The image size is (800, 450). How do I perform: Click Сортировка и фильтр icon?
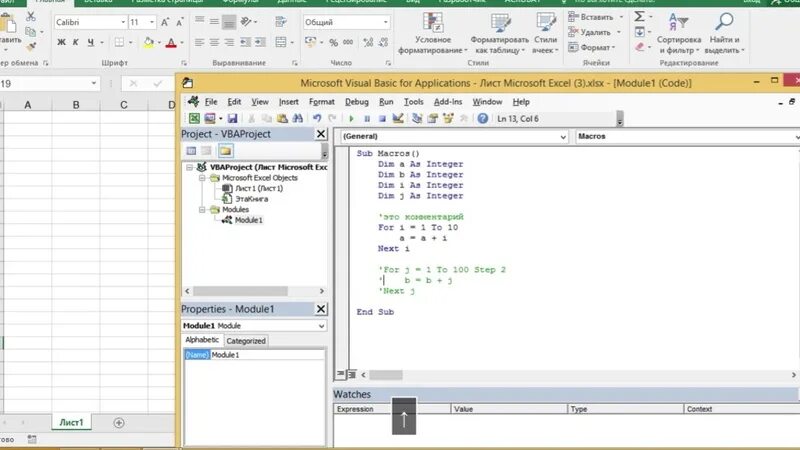click(x=678, y=22)
